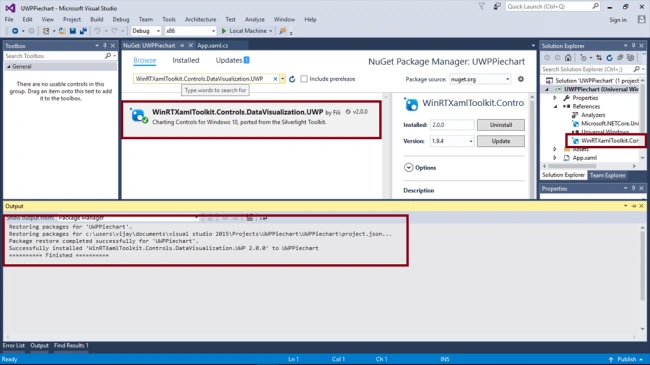This screenshot has height=365, width=650.
Task: Switch to the Team Explorer tab
Action: pyautogui.click(x=607, y=175)
